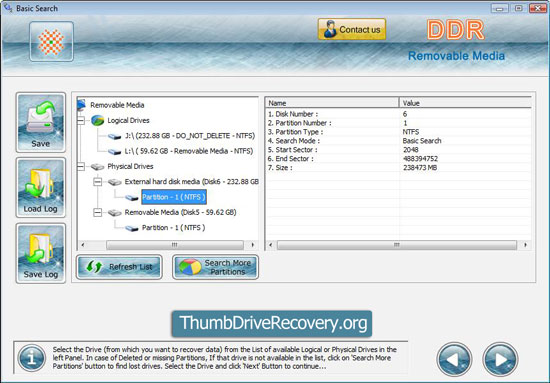
Task: Collapse External hard disk media node
Action: pyautogui.click(x=98, y=182)
